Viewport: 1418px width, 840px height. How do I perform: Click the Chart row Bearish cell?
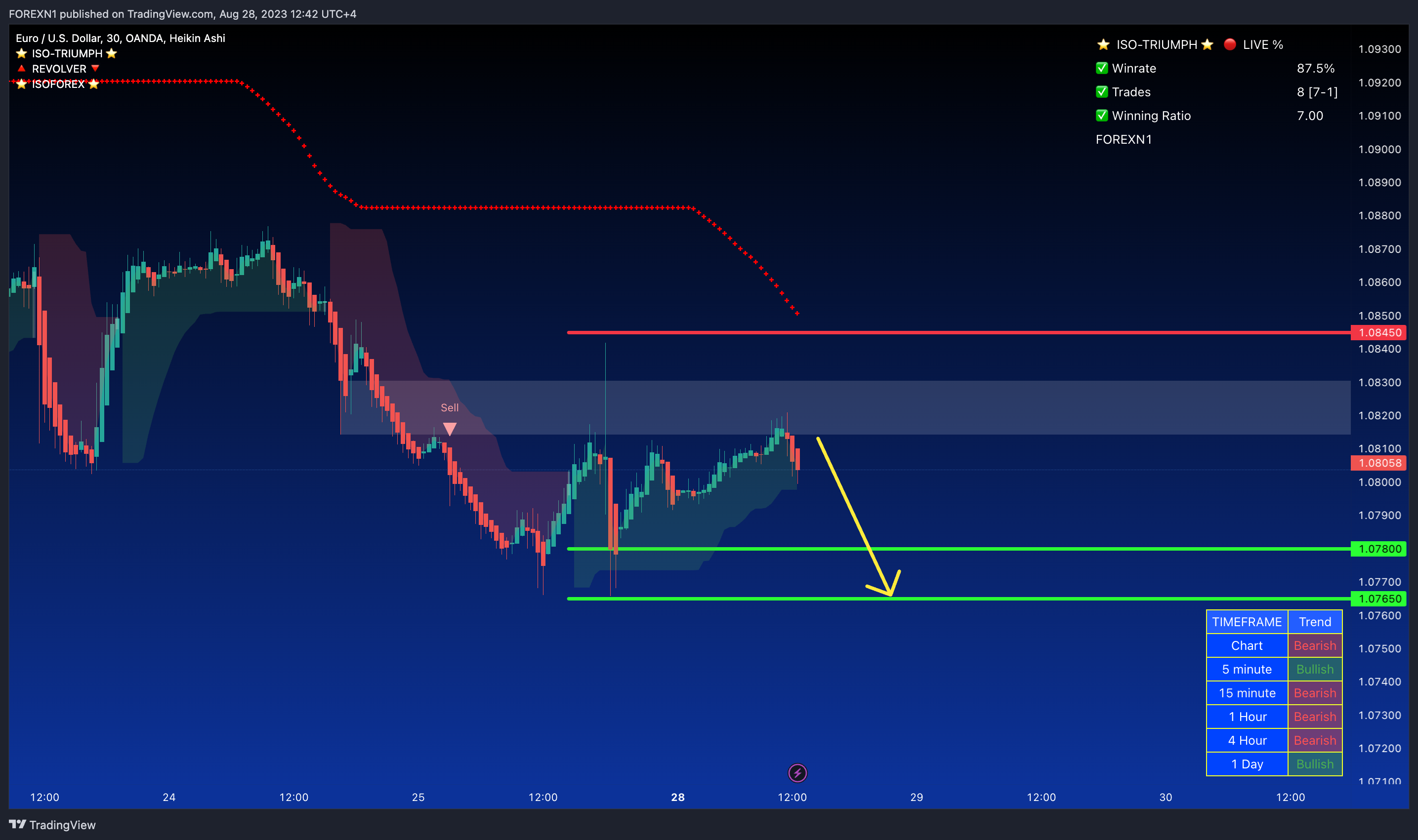click(1315, 645)
